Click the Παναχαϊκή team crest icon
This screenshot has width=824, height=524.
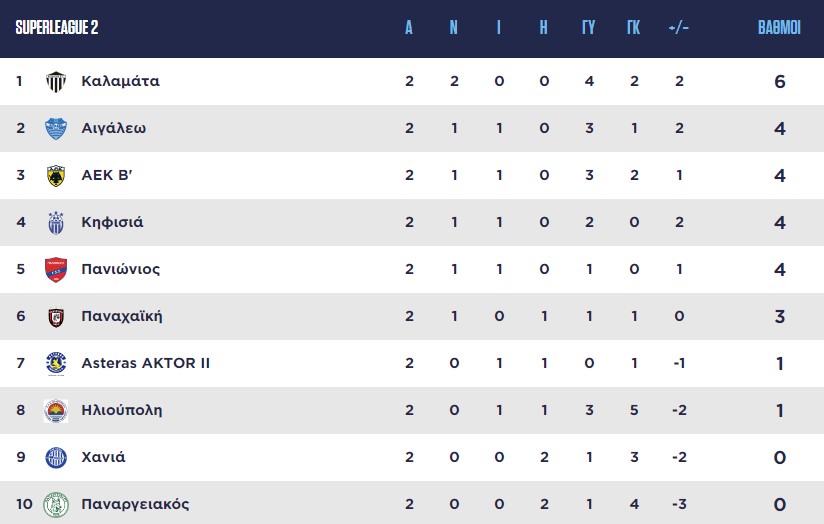(56, 317)
